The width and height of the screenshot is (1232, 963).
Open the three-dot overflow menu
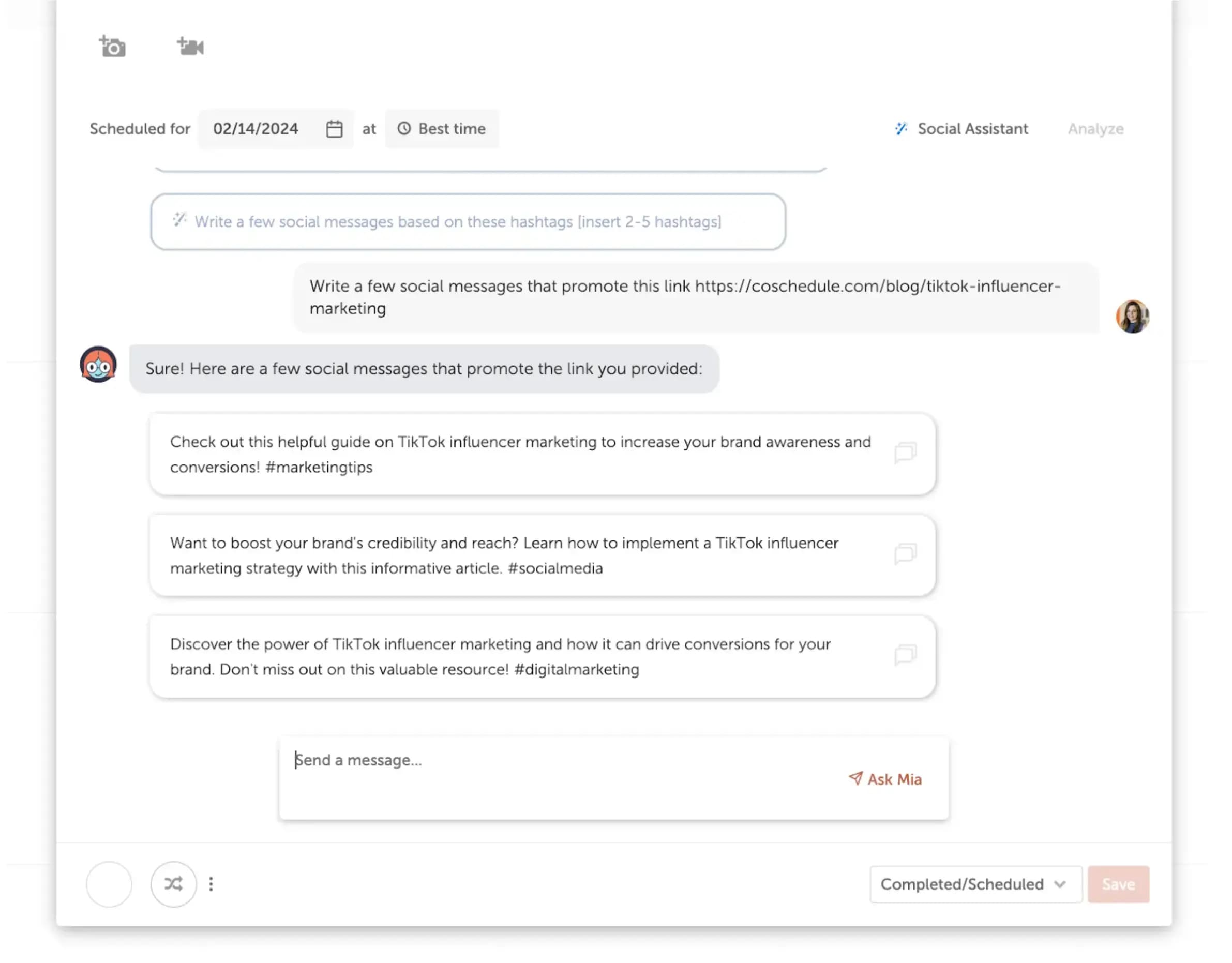tap(211, 884)
